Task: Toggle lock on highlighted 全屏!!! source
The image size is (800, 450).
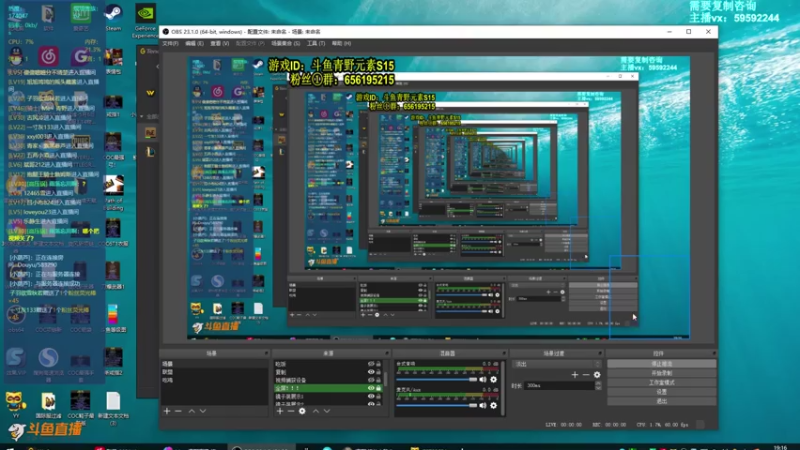Action: [x=379, y=388]
